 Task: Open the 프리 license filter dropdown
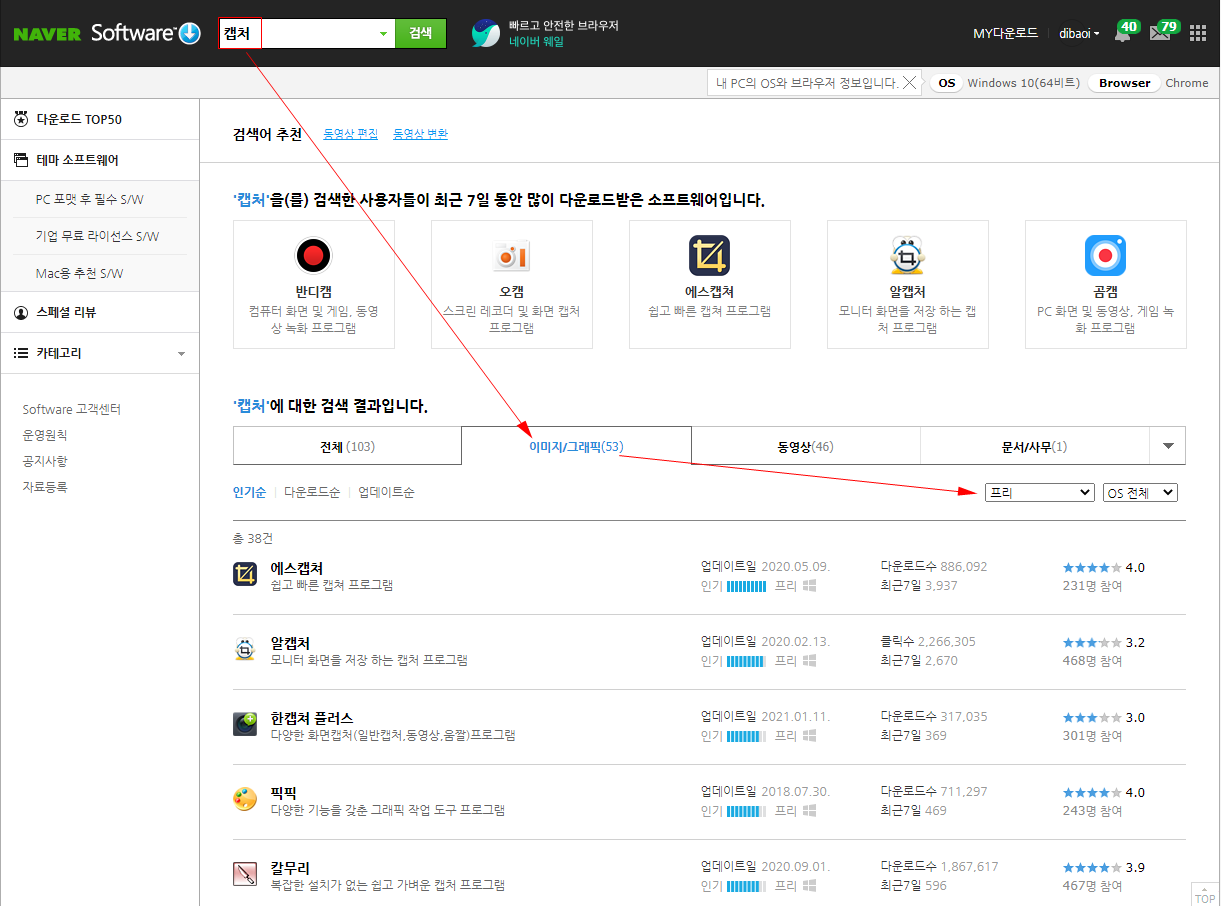(x=1039, y=493)
